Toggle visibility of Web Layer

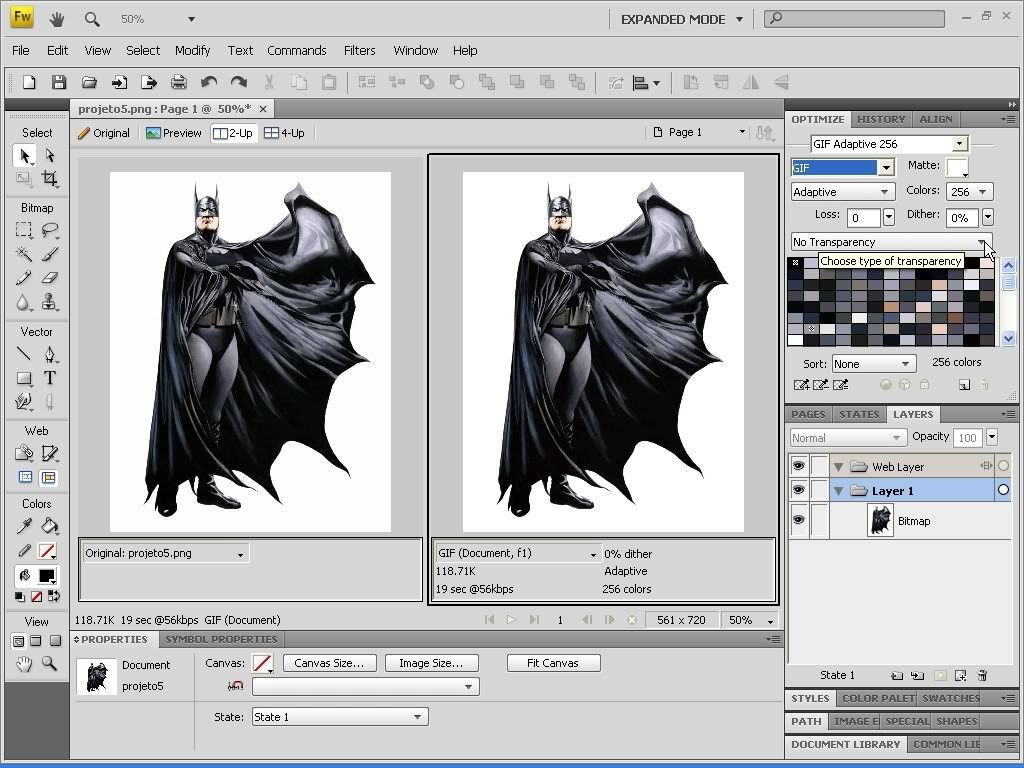click(x=798, y=466)
